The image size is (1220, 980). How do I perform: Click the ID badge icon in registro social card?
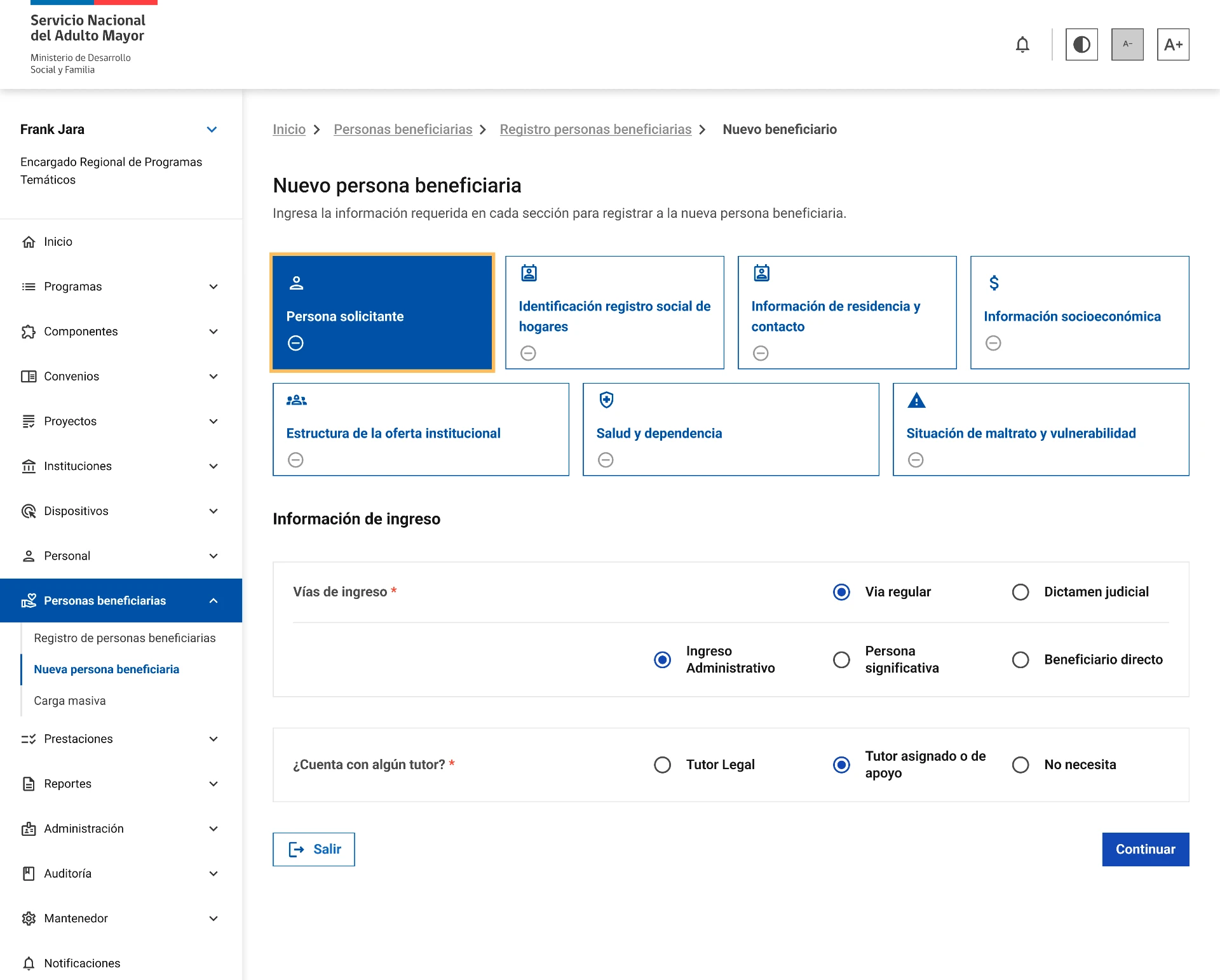coord(529,273)
